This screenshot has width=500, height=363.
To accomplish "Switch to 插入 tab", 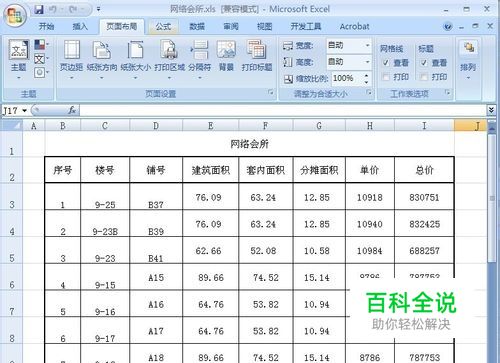I will coord(80,26).
